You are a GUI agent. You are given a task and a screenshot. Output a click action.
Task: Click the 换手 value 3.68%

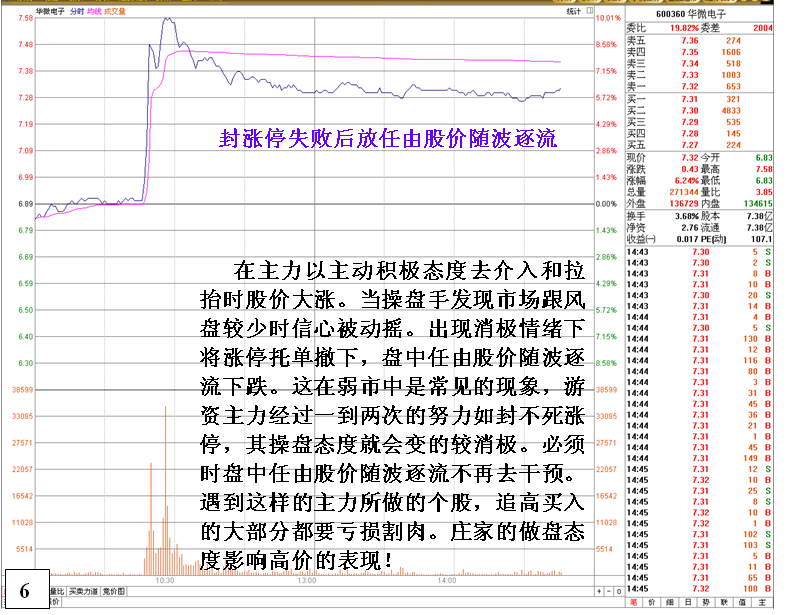point(687,216)
